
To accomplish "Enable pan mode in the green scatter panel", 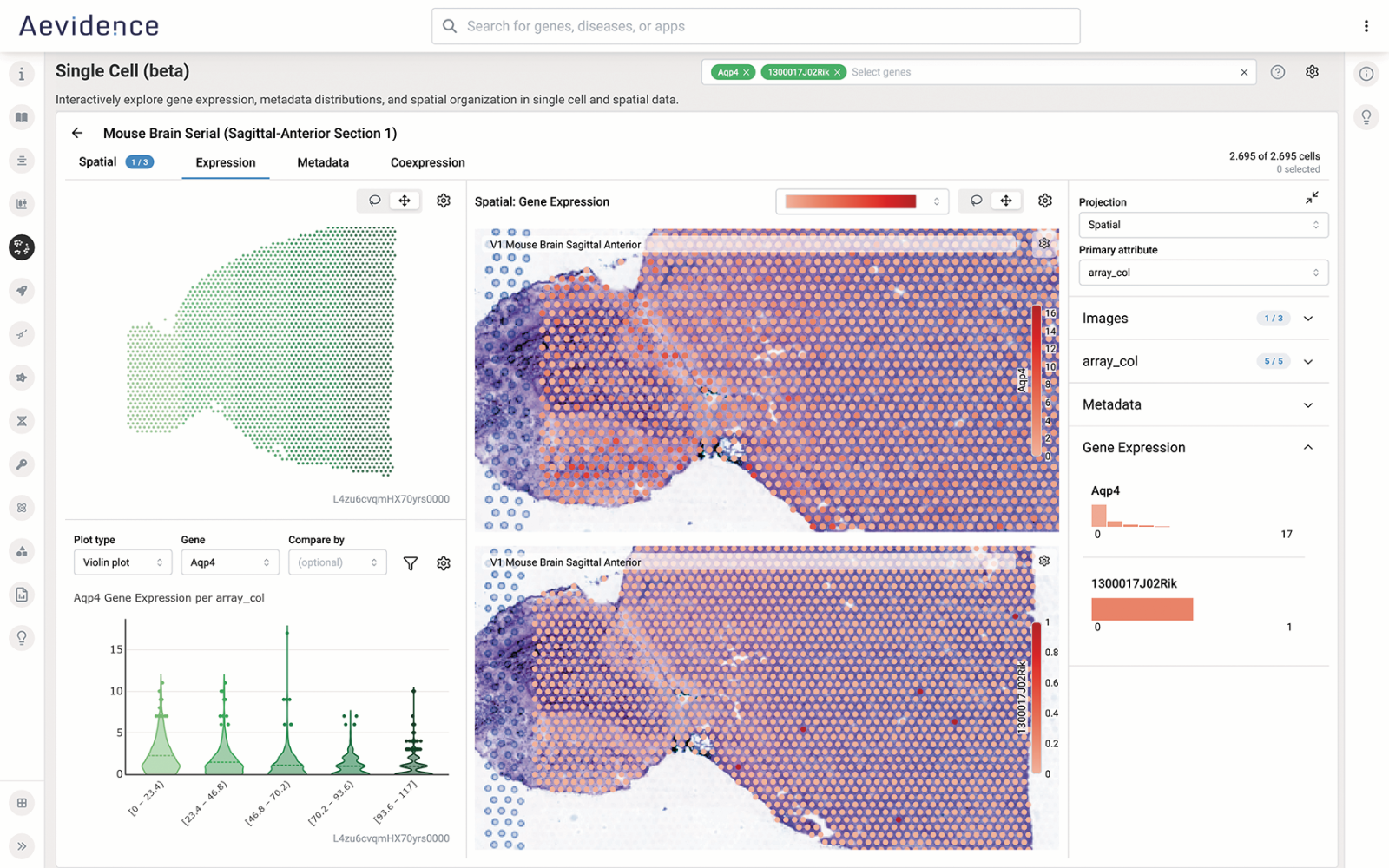I will [405, 201].
